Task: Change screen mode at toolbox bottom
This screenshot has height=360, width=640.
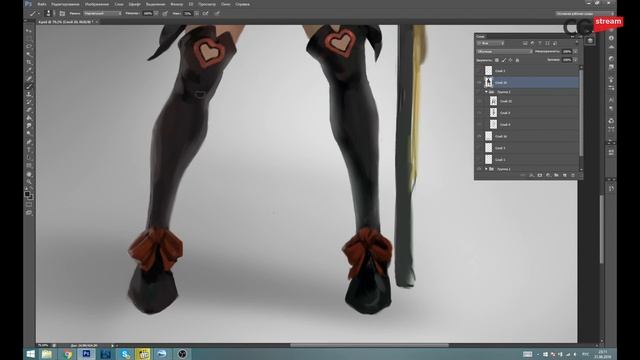Action: point(29,213)
